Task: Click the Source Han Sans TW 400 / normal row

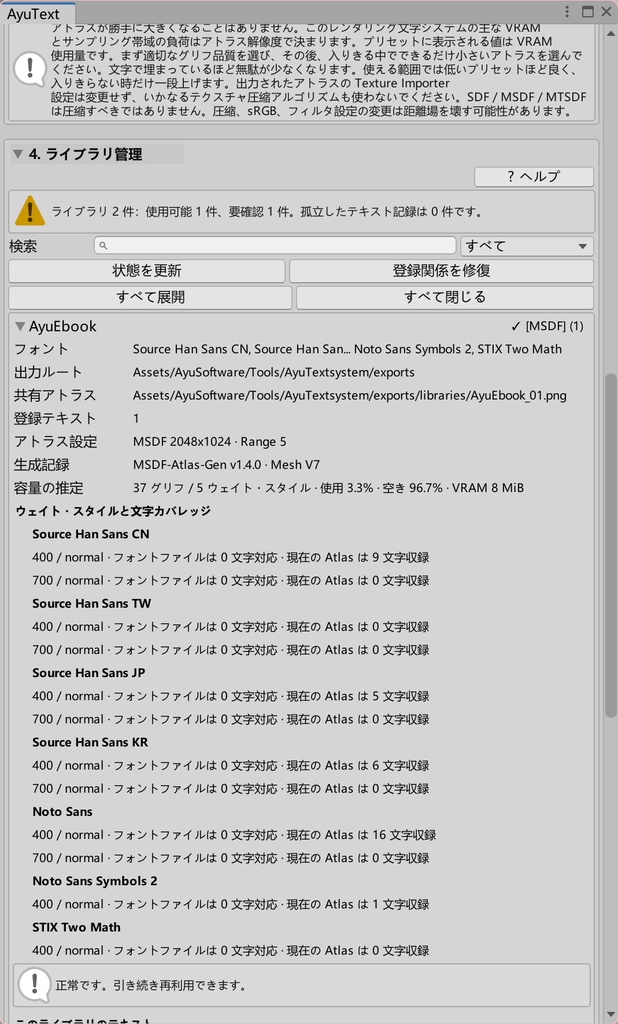Action: tap(231, 627)
